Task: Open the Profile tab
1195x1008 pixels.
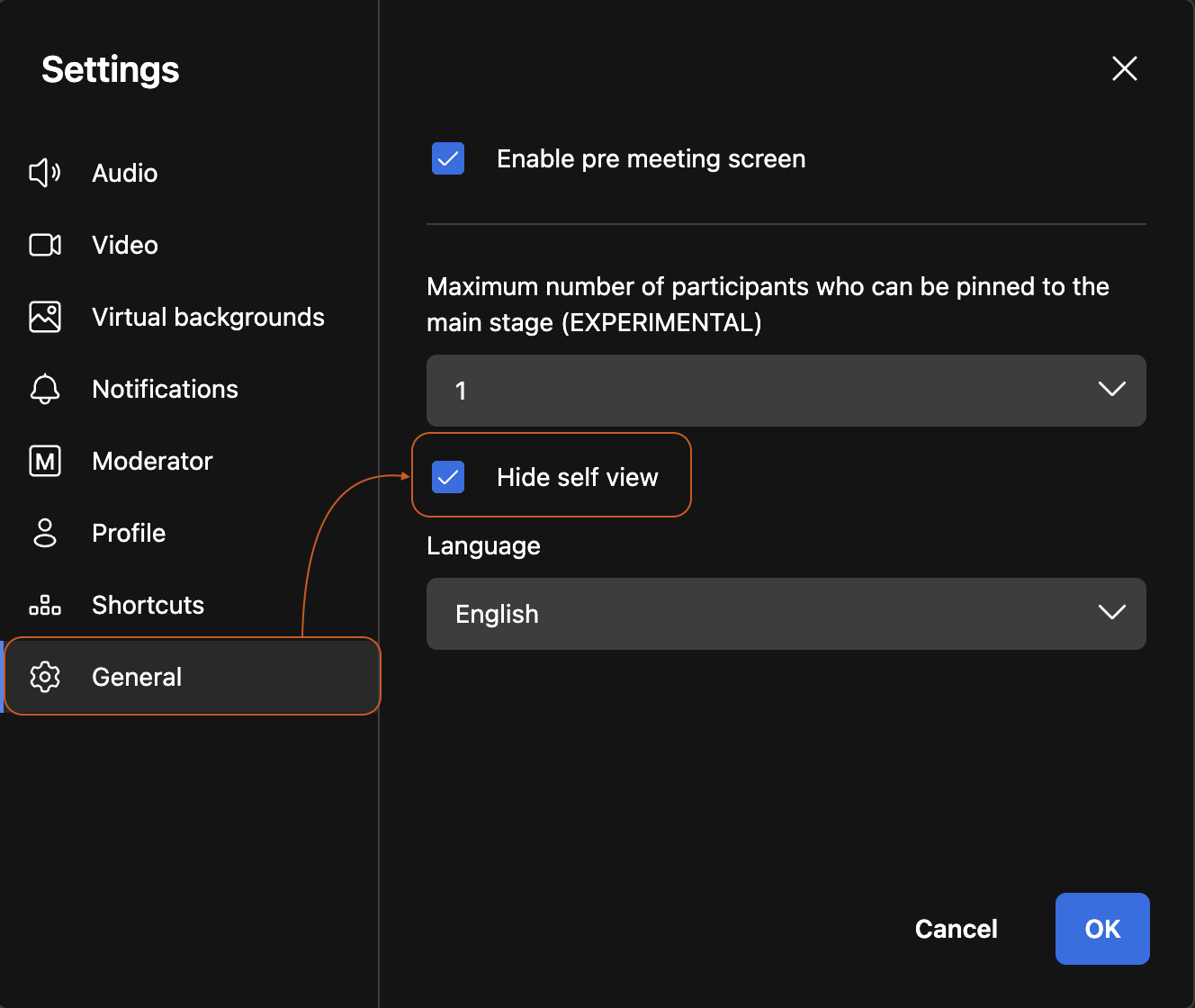Action: (x=191, y=533)
